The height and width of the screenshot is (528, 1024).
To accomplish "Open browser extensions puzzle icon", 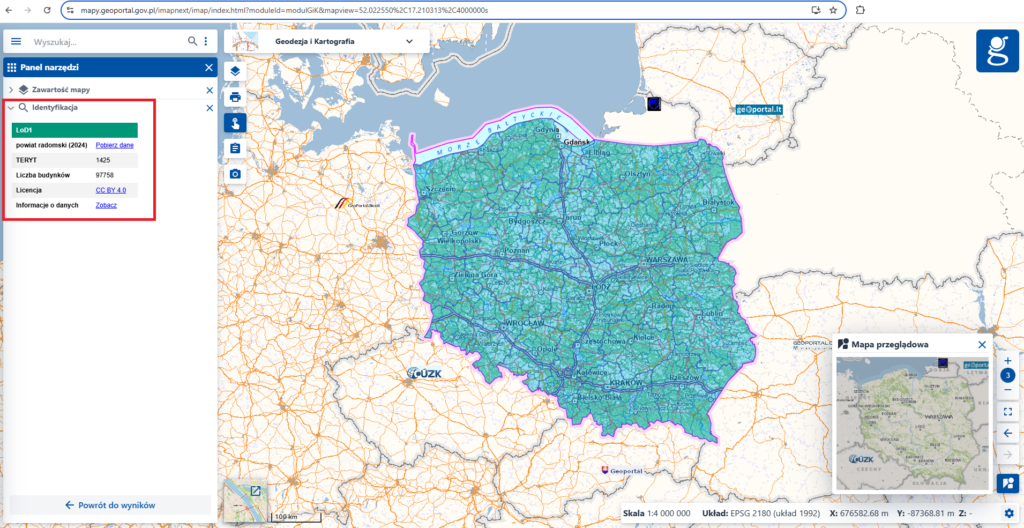I will coord(859,10).
